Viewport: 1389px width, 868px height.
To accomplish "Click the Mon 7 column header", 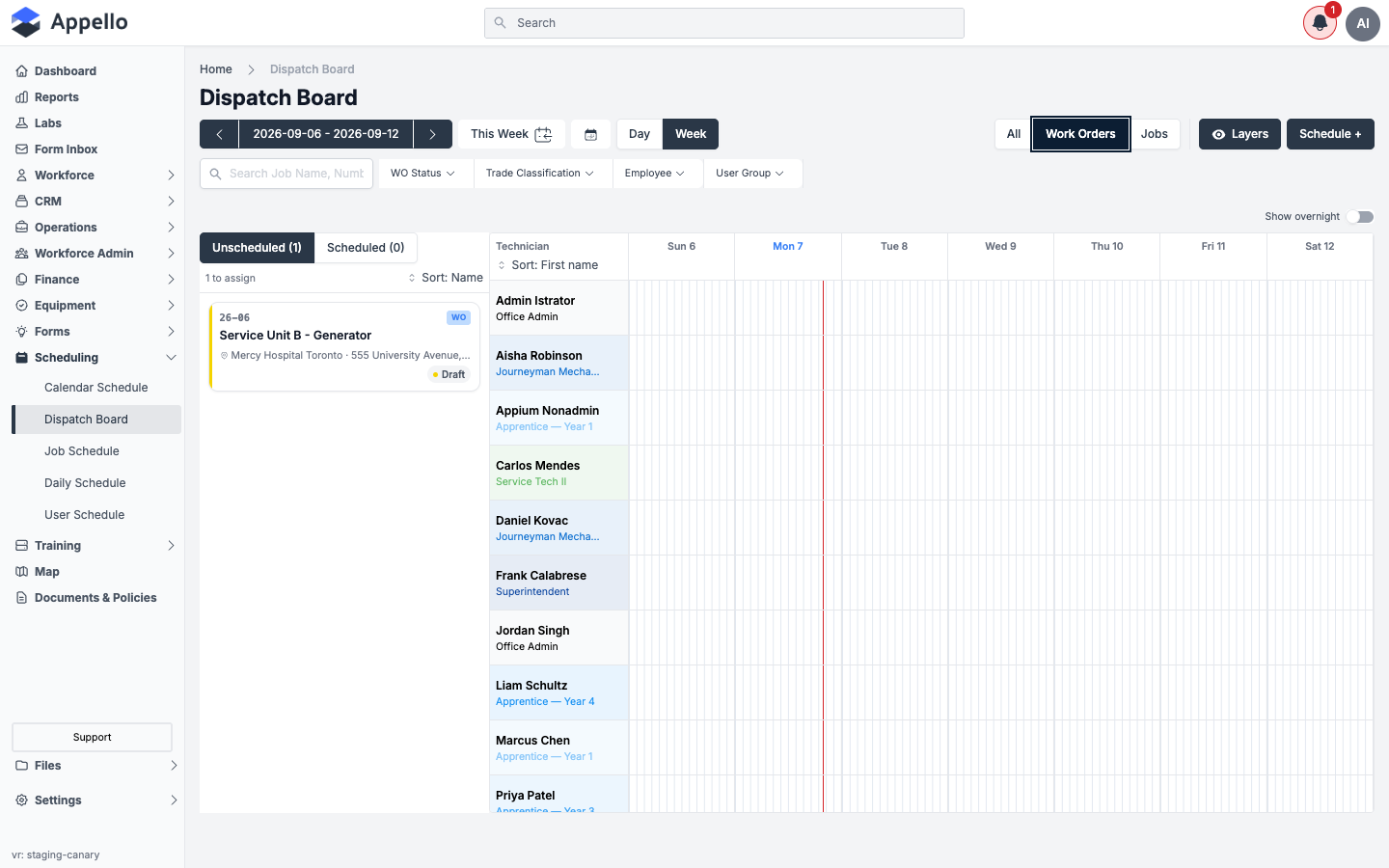I will pos(788,247).
